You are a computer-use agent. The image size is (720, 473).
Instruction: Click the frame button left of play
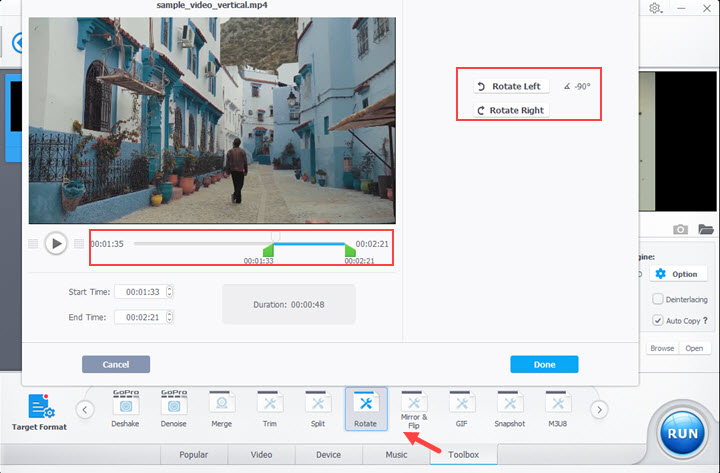[33, 243]
